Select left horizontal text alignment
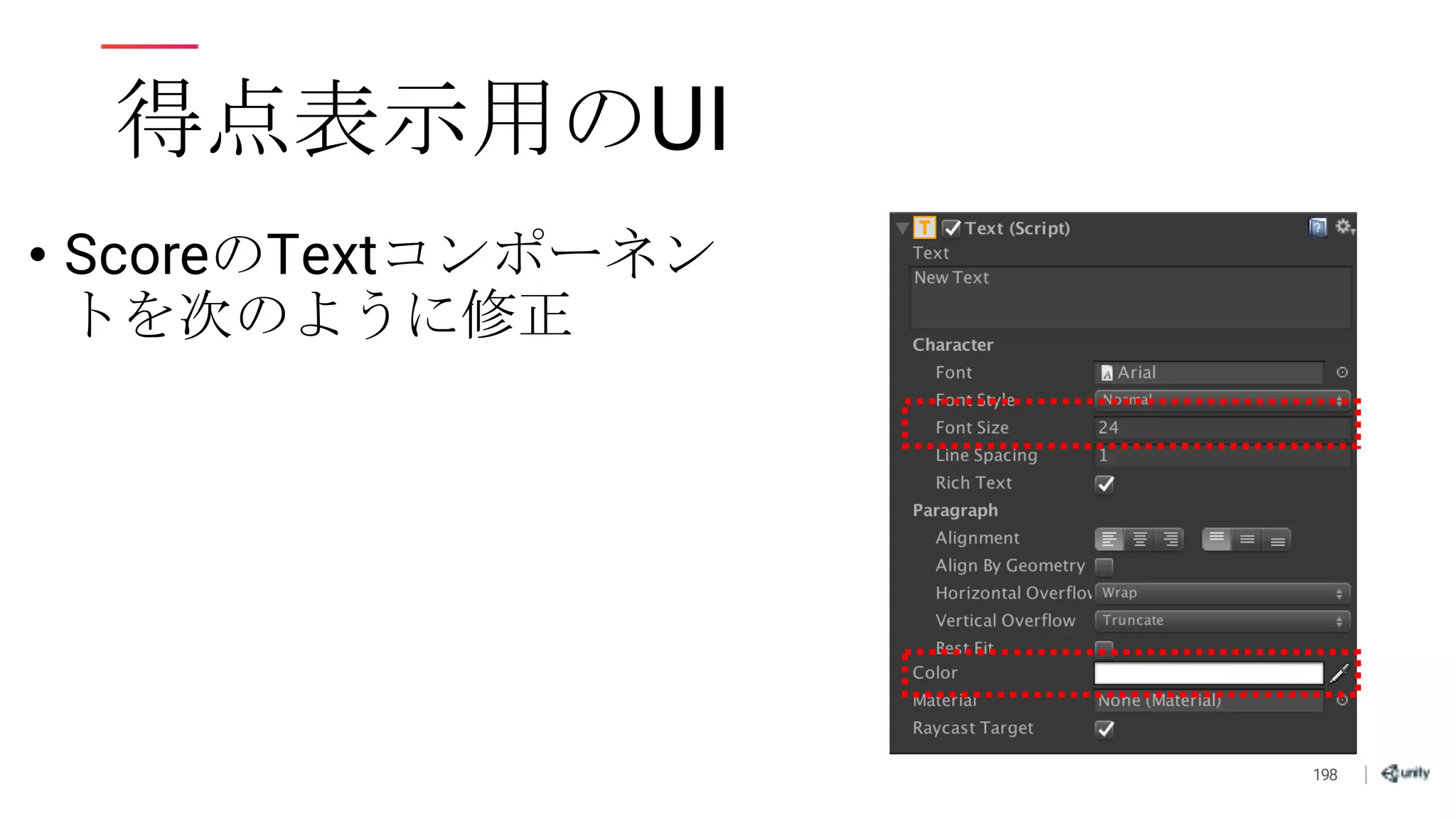The image size is (1456, 819). click(1109, 540)
